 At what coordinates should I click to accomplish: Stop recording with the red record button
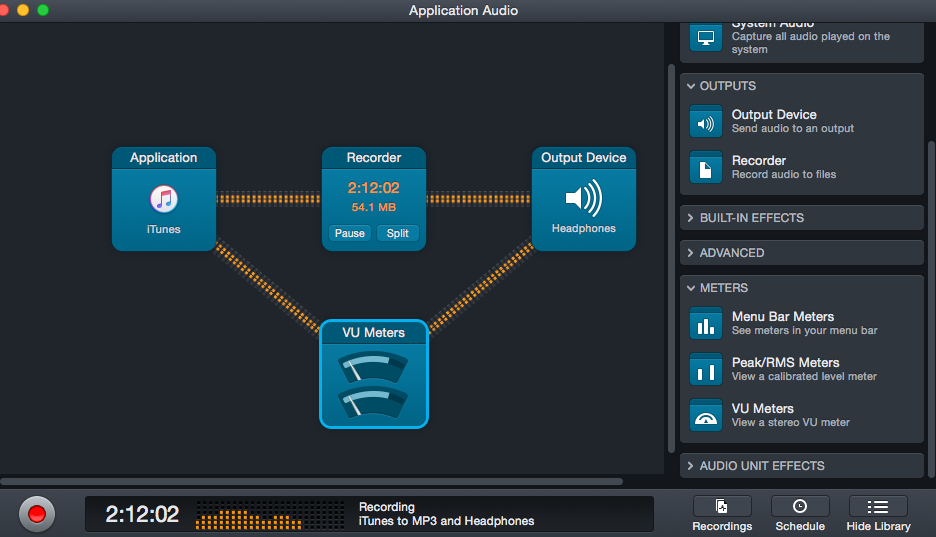pos(37,514)
